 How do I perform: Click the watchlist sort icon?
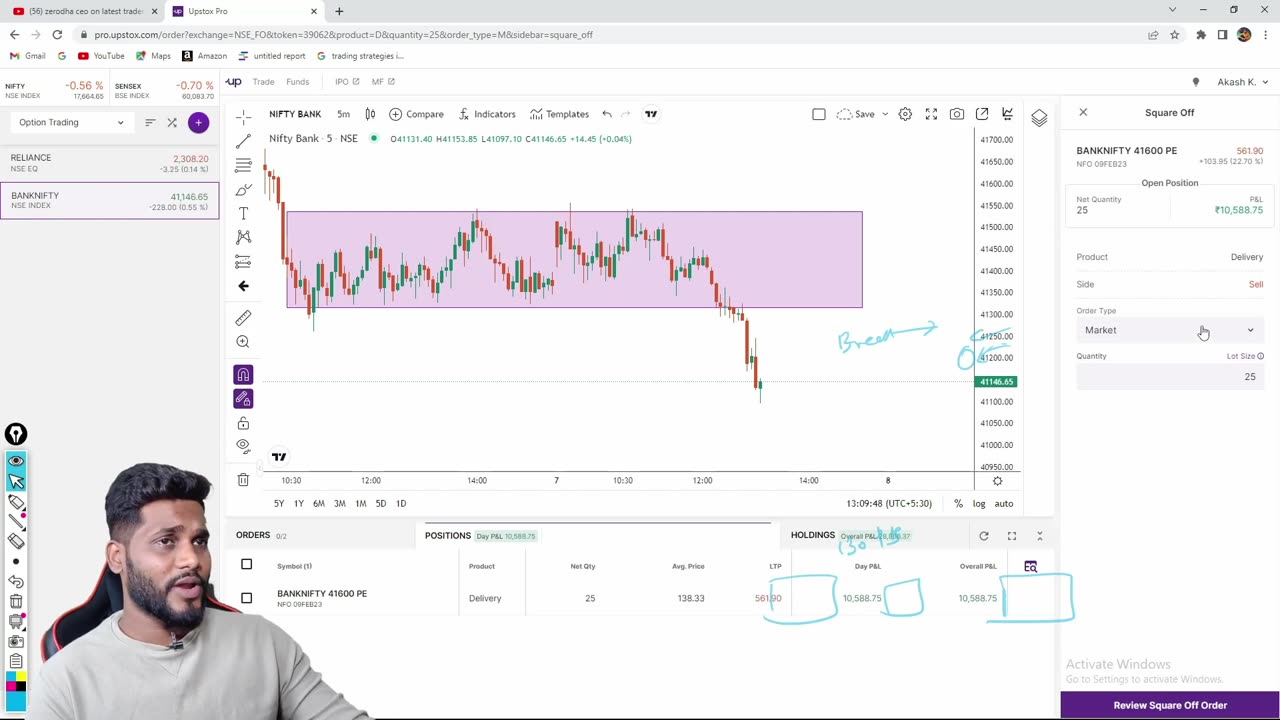coord(150,122)
